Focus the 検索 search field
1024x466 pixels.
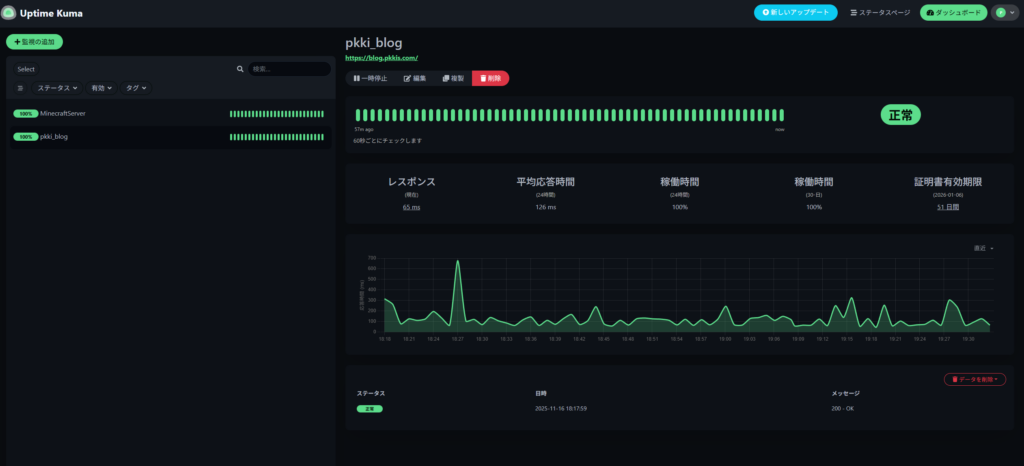point(289,69)
